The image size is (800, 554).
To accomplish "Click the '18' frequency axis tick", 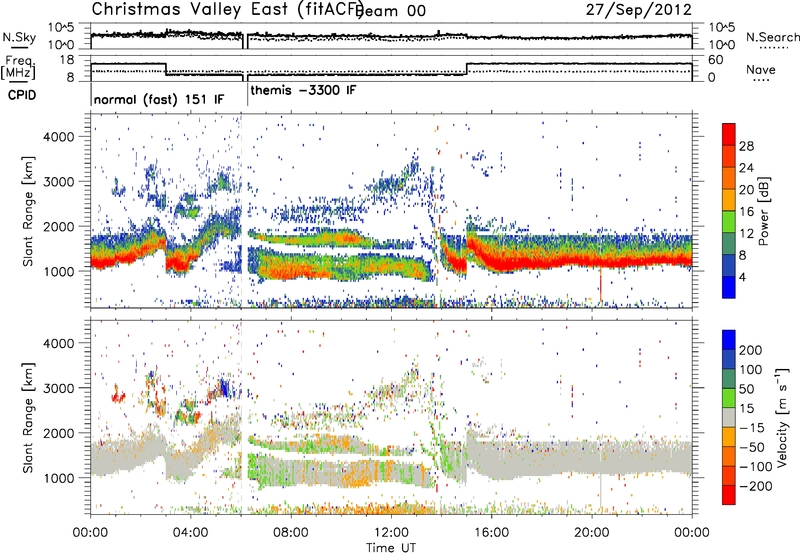I will [67, 60].
